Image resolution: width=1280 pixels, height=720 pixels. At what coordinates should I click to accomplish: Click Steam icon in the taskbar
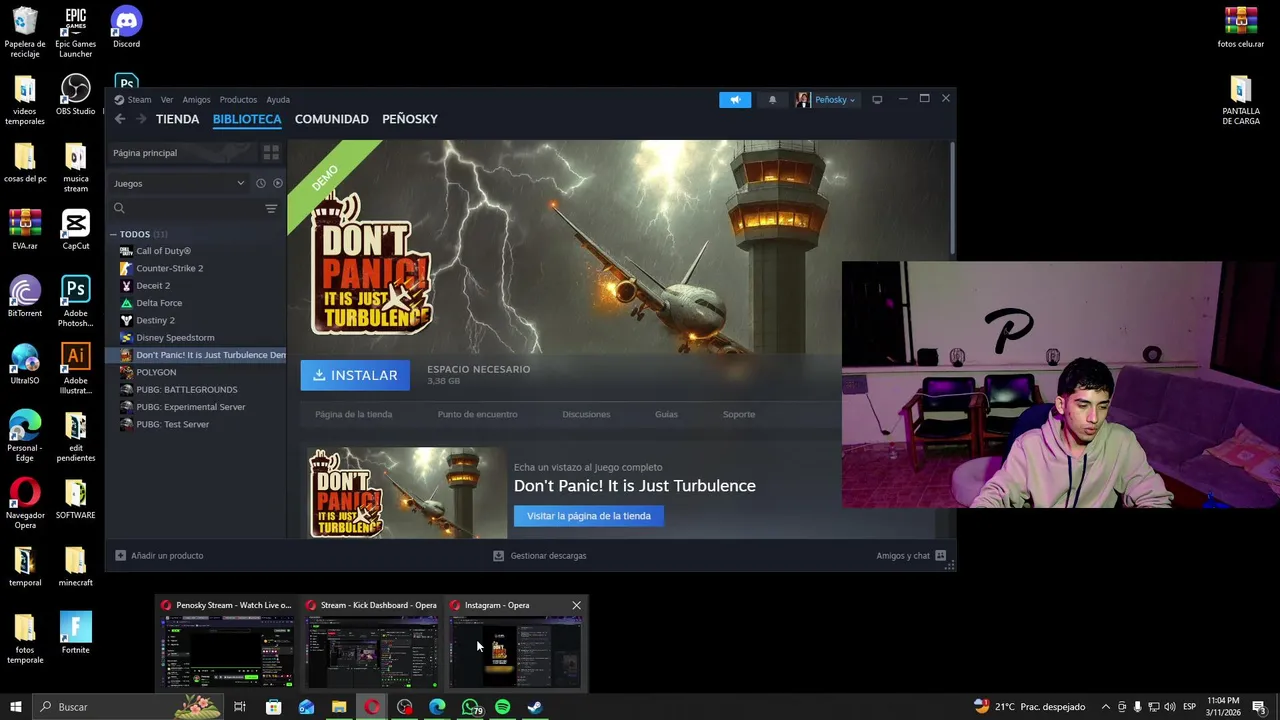point(535,707)
